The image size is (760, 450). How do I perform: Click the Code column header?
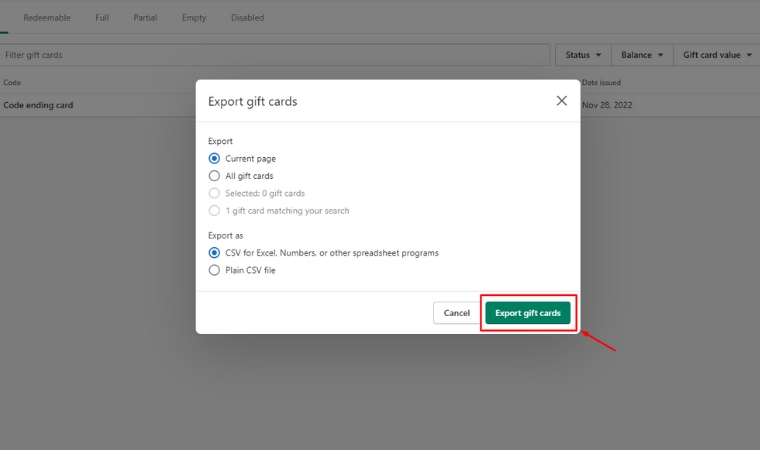tap(12, 82)
